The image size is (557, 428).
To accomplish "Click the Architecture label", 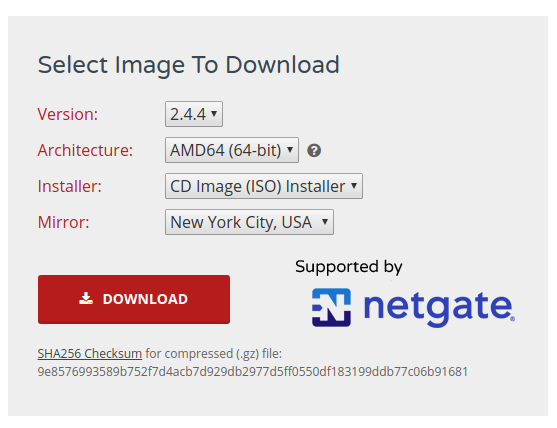I will click(x=85, y=150).
